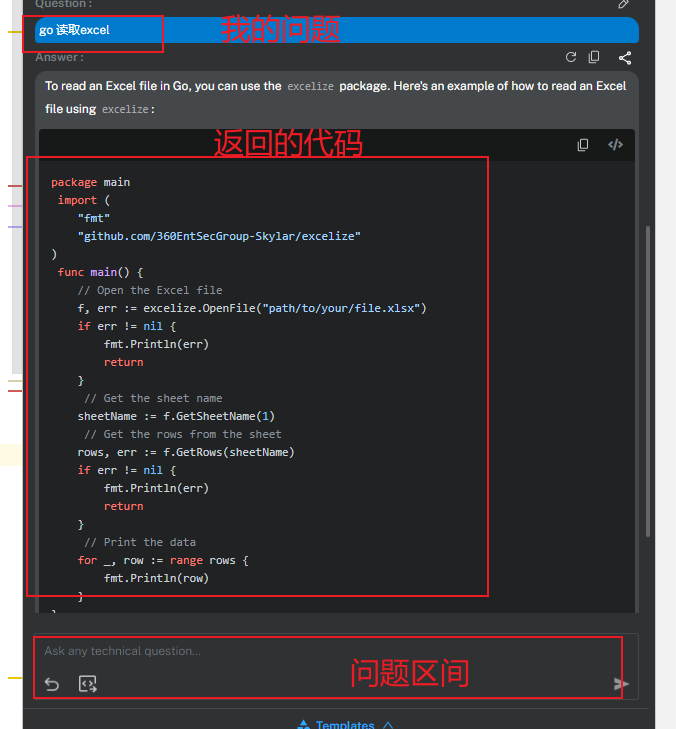Regenerate the answer with the refresh icon
676x729 pixels.
(x=571, y=57)
